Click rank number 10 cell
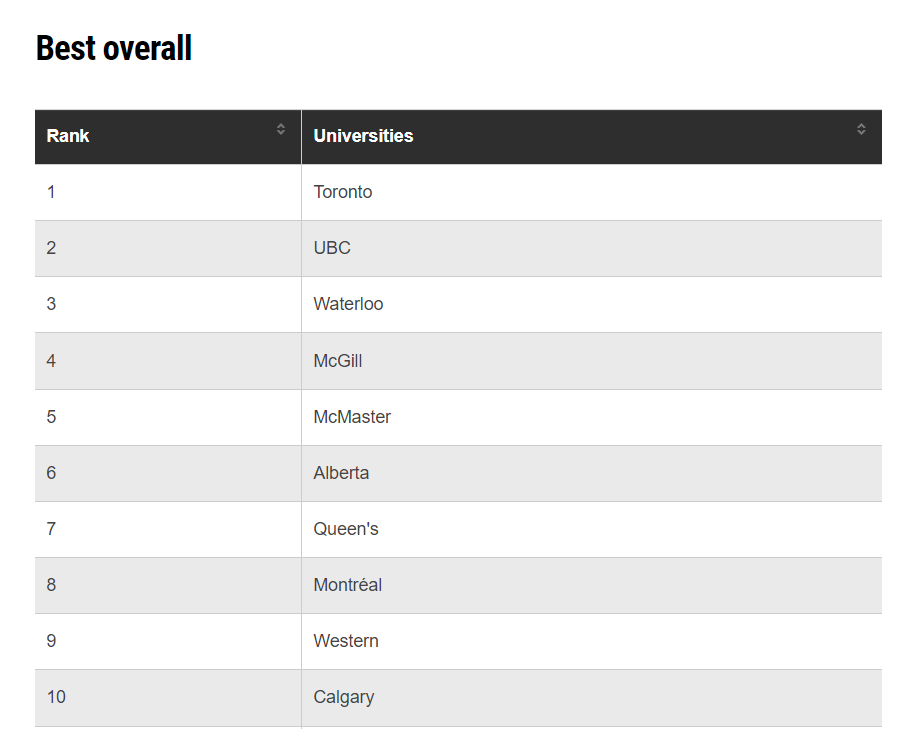This screenshot has width=909, height=729. coord(168,698)
